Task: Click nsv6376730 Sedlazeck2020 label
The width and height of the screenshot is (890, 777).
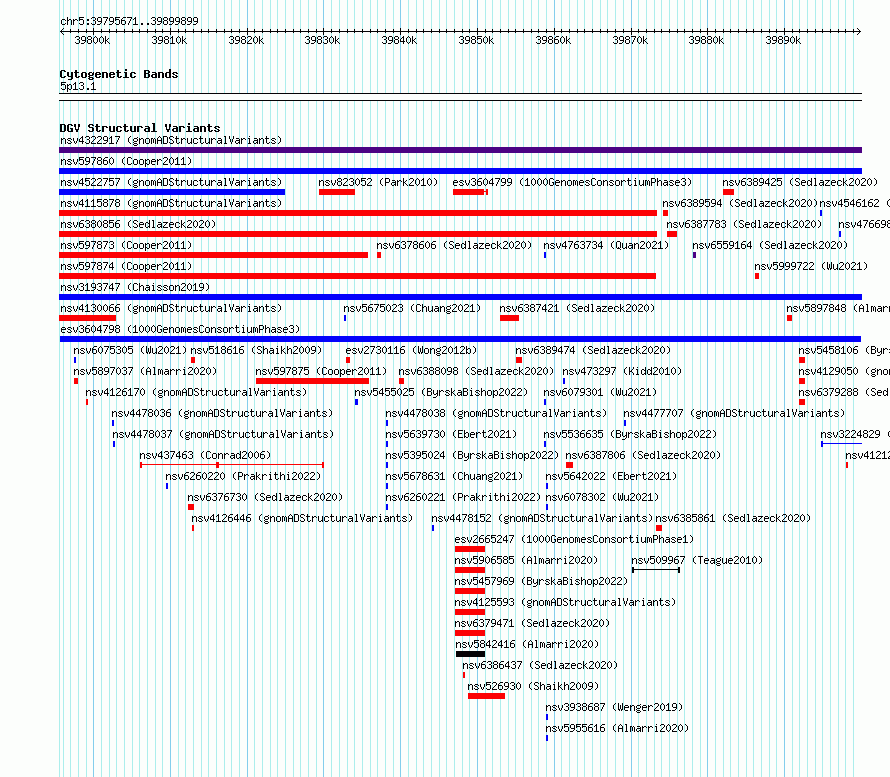Action: click(265, 497)
